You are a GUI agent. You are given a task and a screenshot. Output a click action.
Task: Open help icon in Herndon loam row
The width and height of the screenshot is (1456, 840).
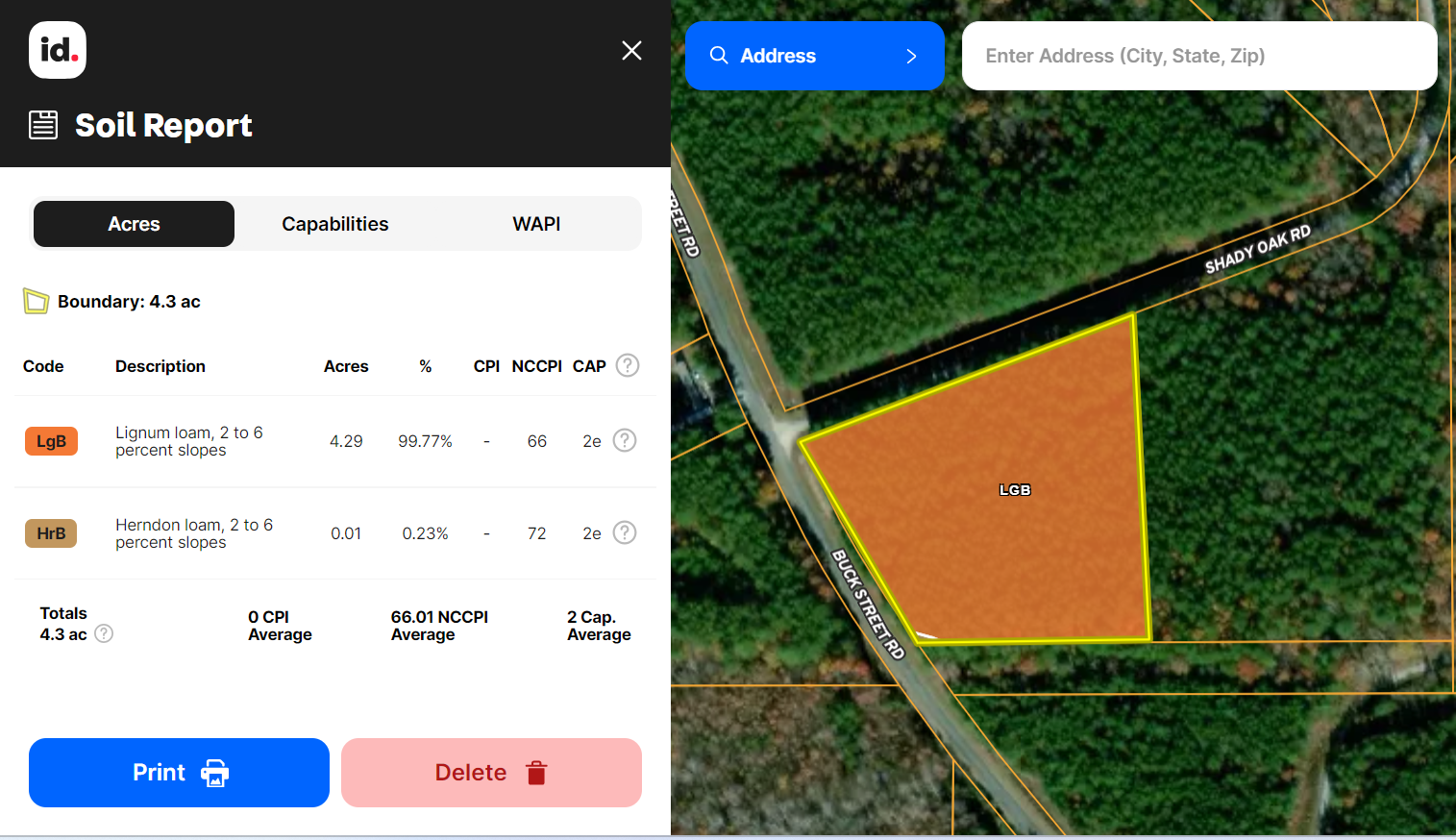pos(625,532)
